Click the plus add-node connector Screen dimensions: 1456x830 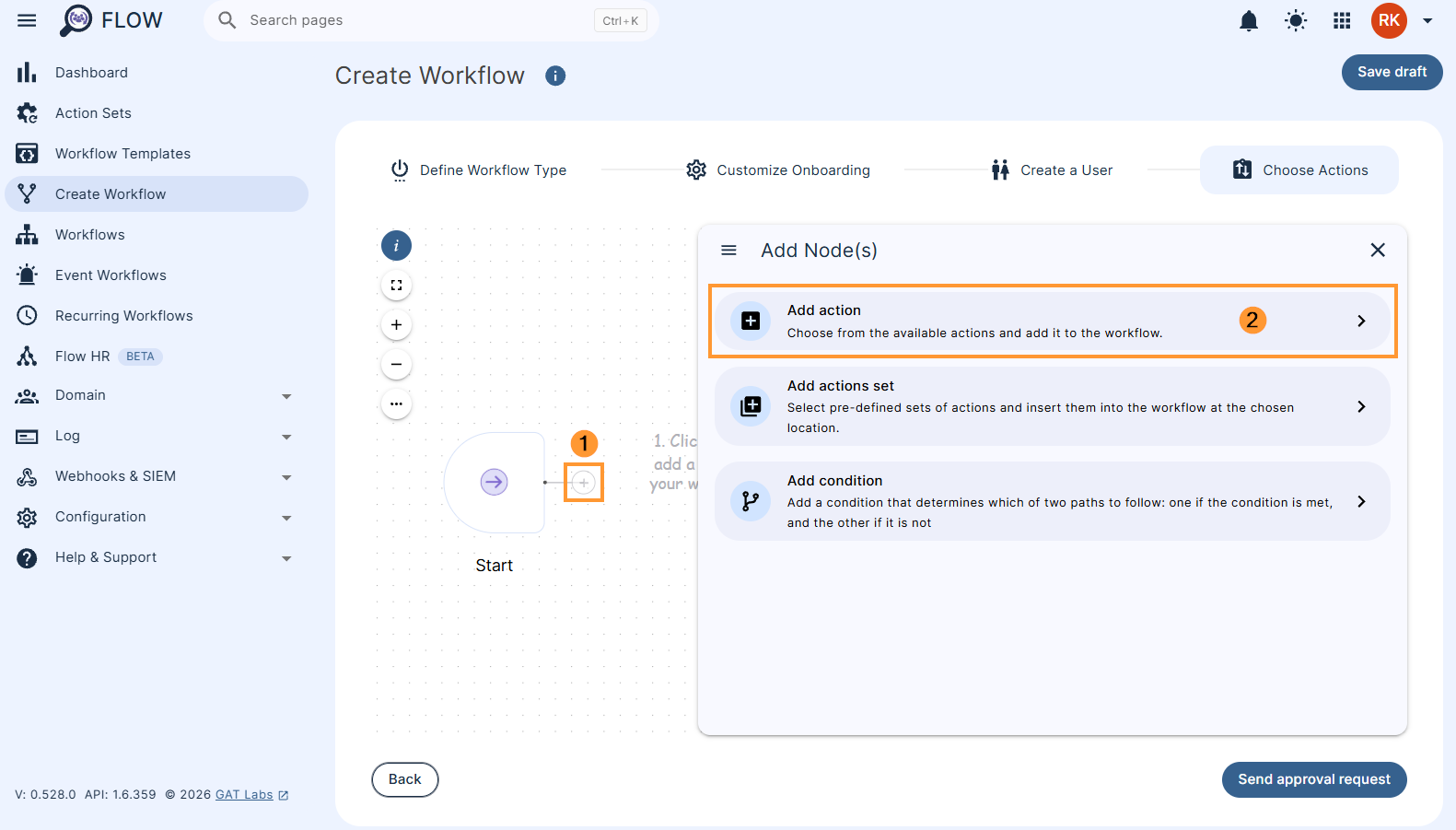pos(584,482)
